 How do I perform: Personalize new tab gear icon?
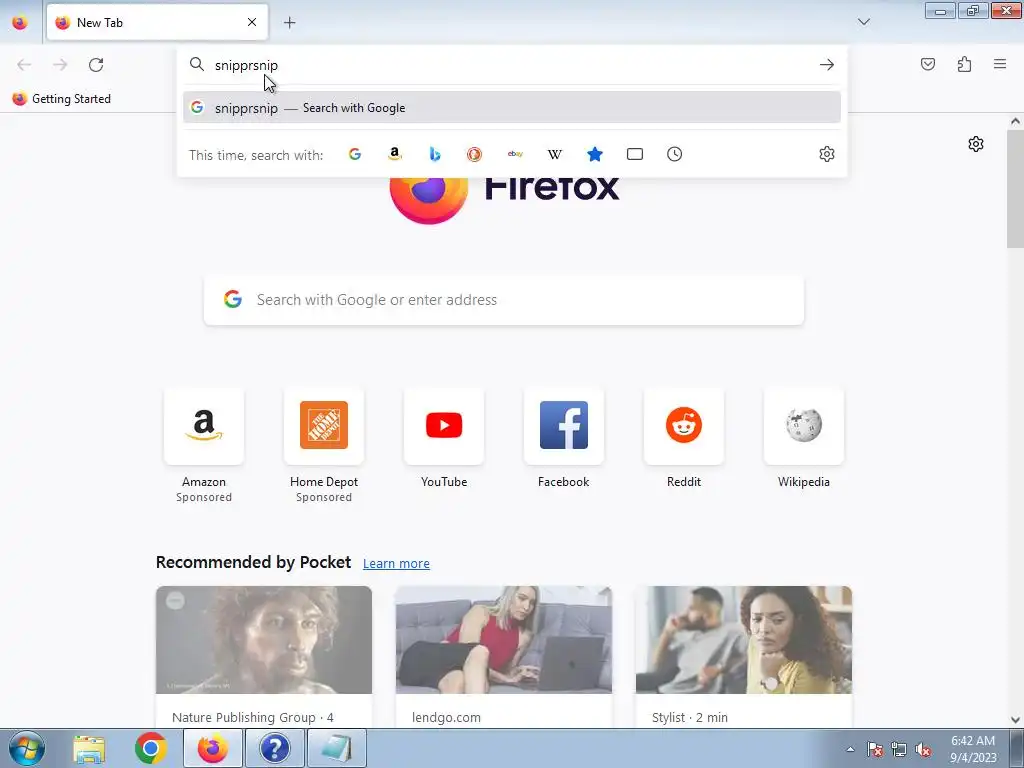[x=976, y=144]
